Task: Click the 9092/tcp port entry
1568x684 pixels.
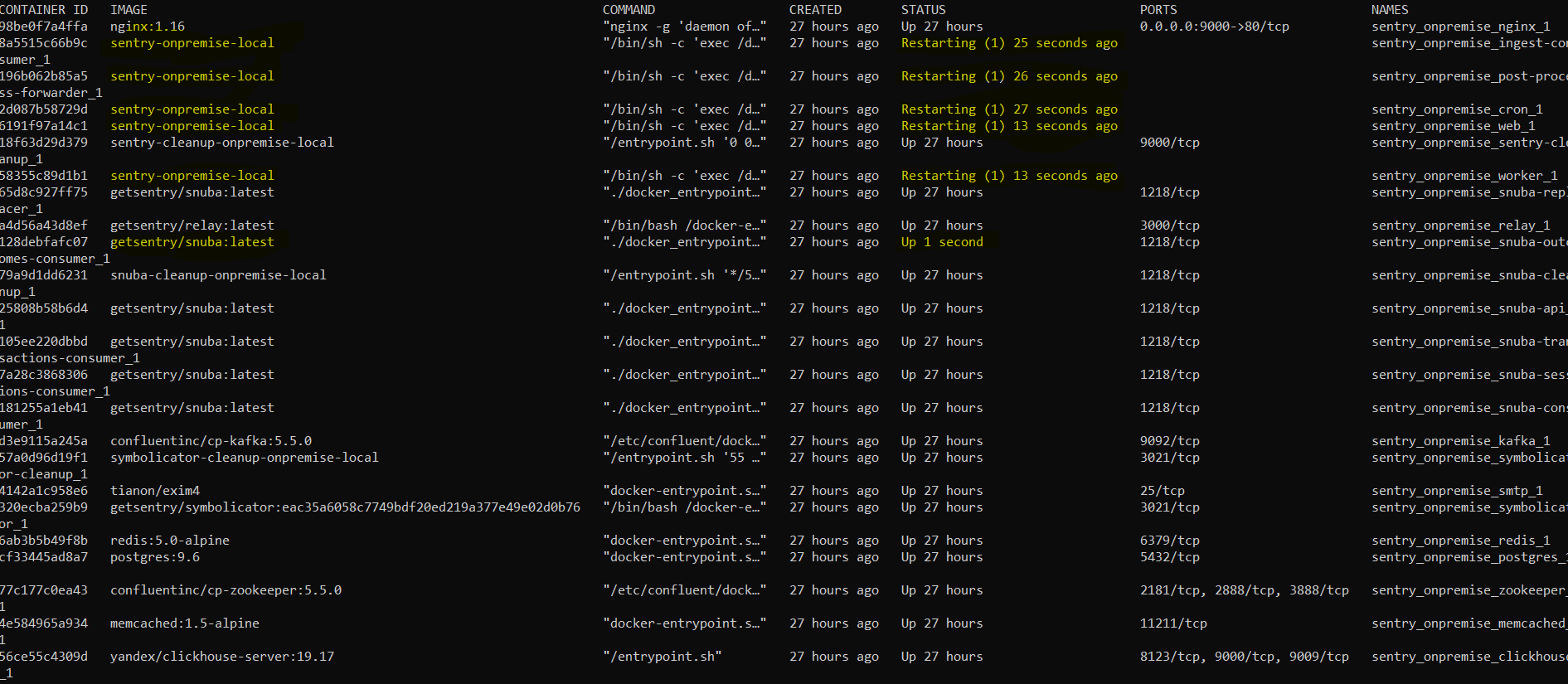Action: (x=1170, y=441)
